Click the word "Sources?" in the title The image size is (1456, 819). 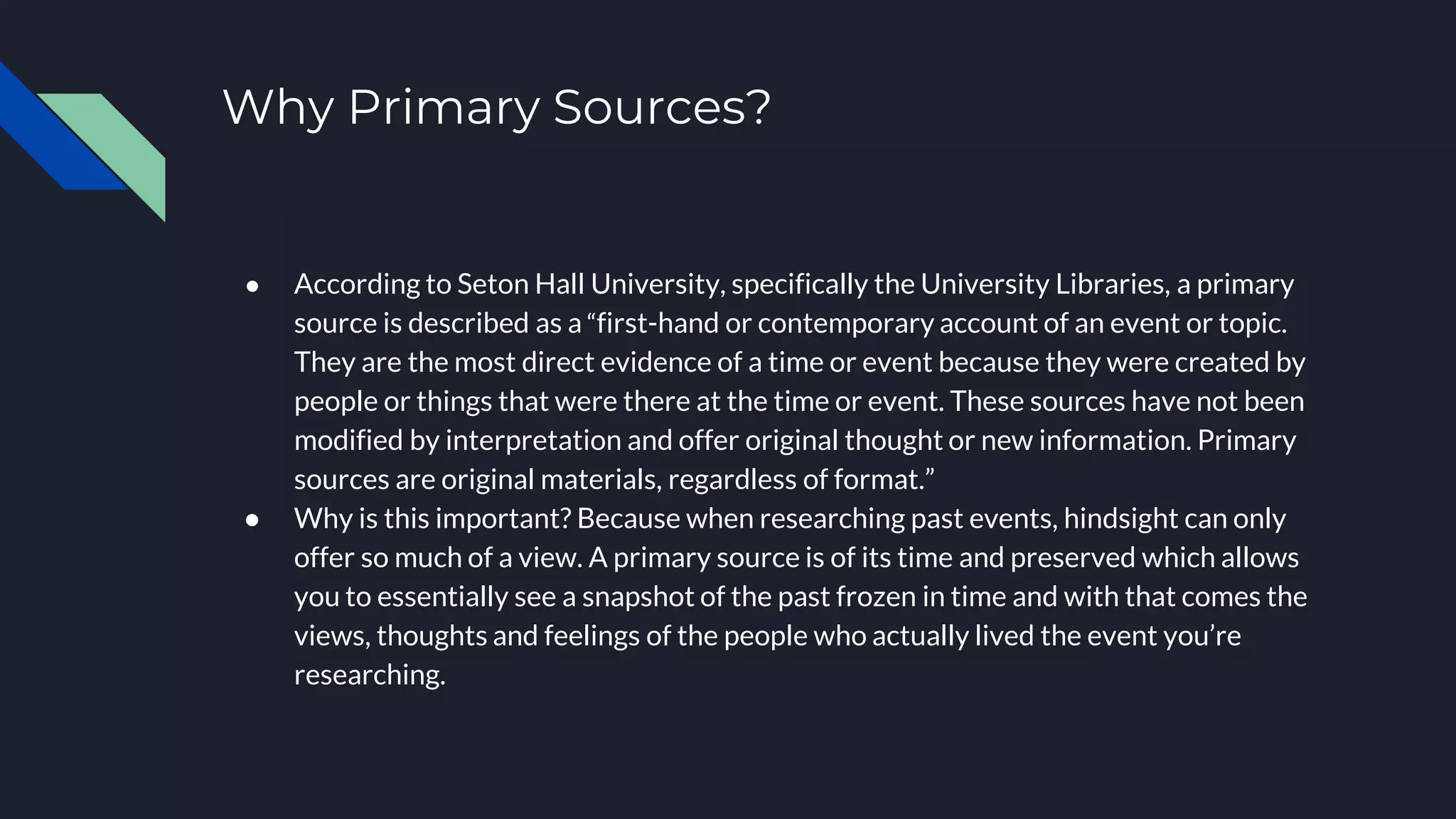pyautogui.click(x=662, y=108)
